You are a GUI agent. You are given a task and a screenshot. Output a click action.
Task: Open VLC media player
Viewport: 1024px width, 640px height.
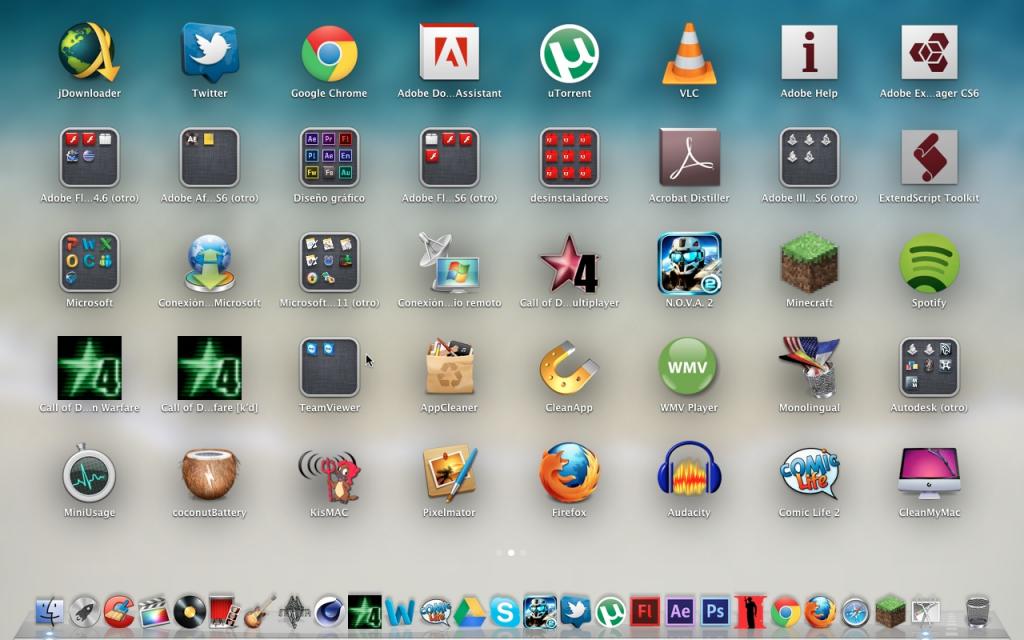(x=689, y=54)
